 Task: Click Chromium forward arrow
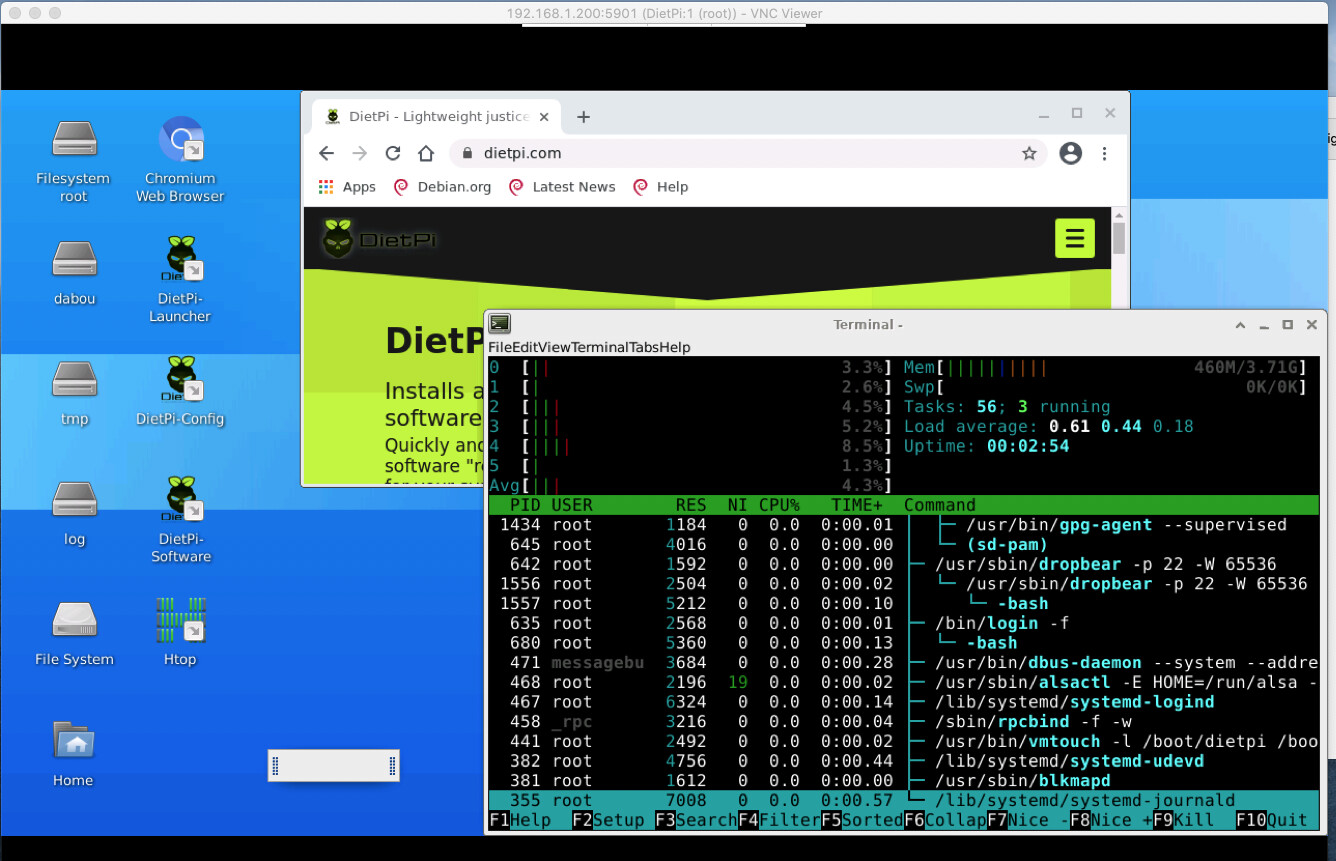(360, 153)
